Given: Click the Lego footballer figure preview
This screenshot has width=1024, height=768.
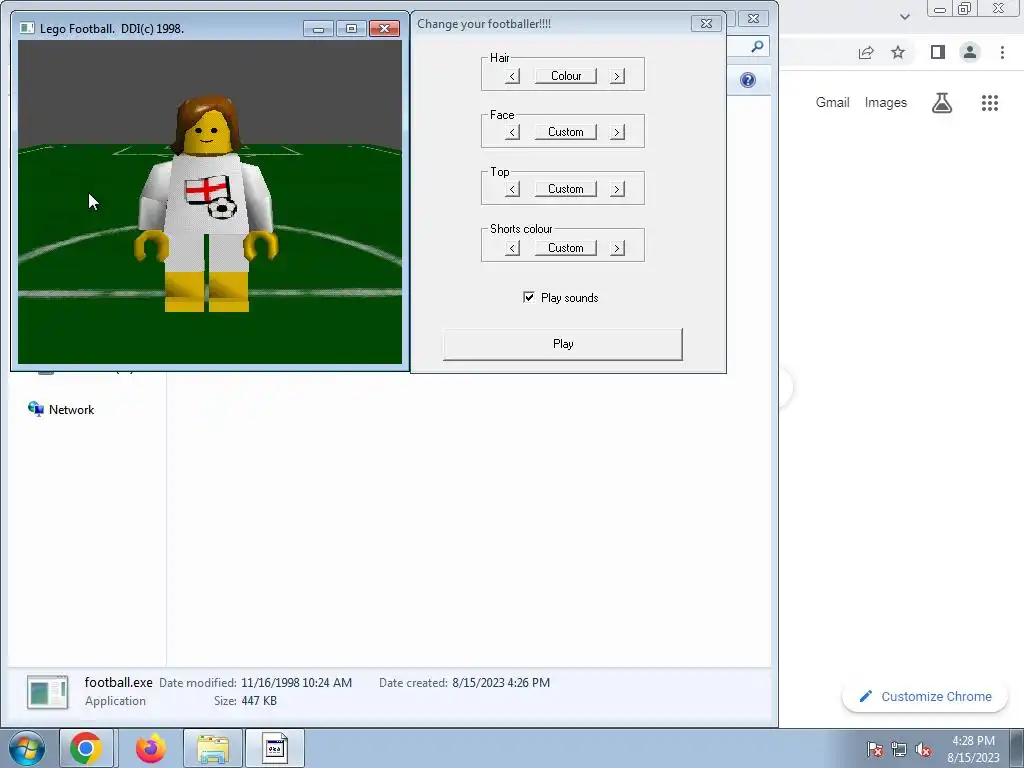Looking at the screenshot, I should (x=208, y=204).
